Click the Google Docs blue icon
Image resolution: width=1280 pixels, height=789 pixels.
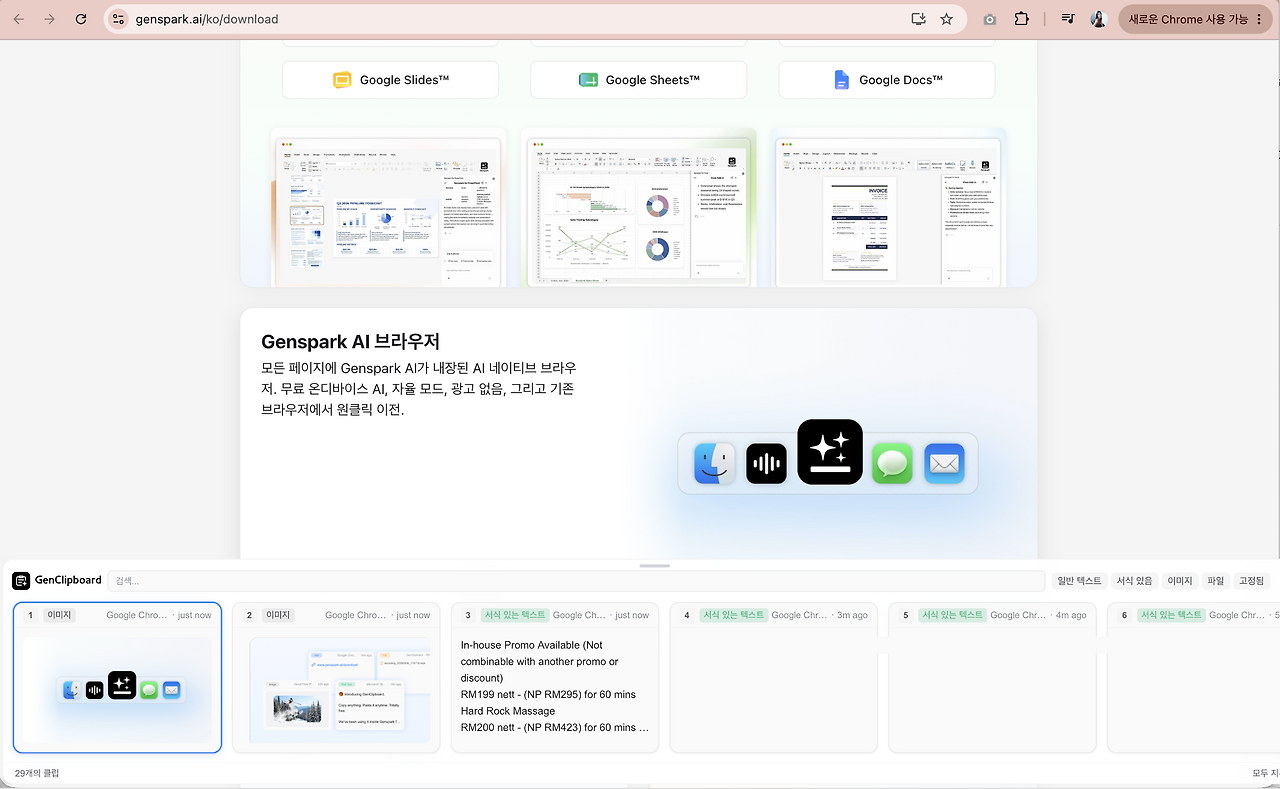(x=842, y=80)
